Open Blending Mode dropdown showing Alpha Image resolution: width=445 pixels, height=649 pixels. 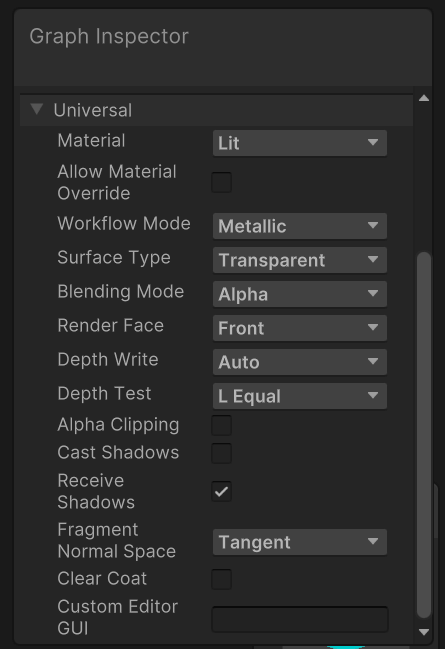(300, 294)
